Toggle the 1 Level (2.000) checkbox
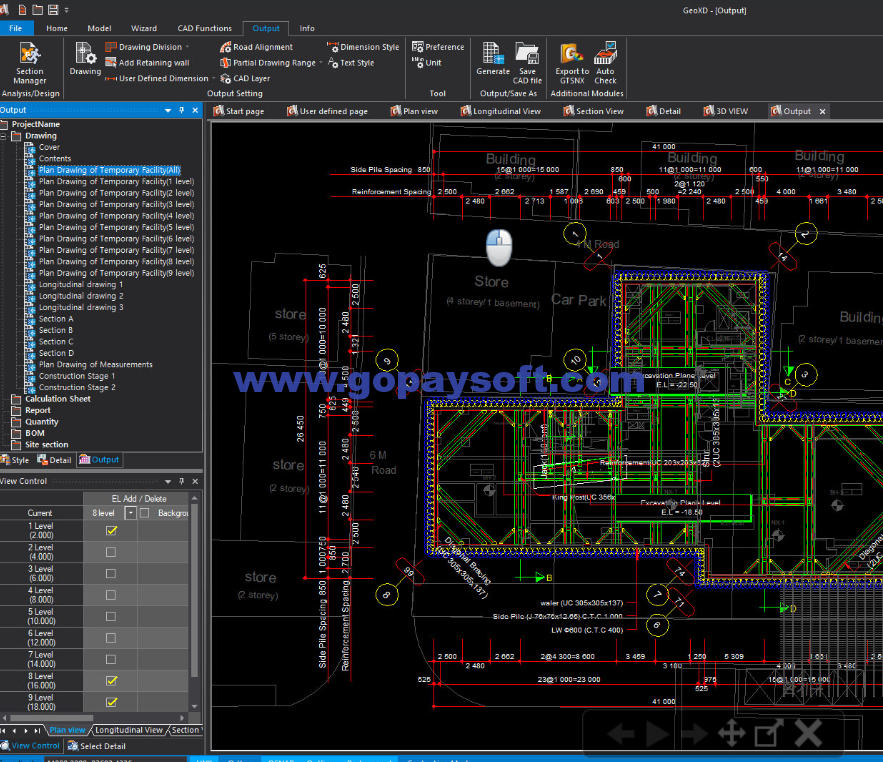883x762 pixels. (111, 531)
